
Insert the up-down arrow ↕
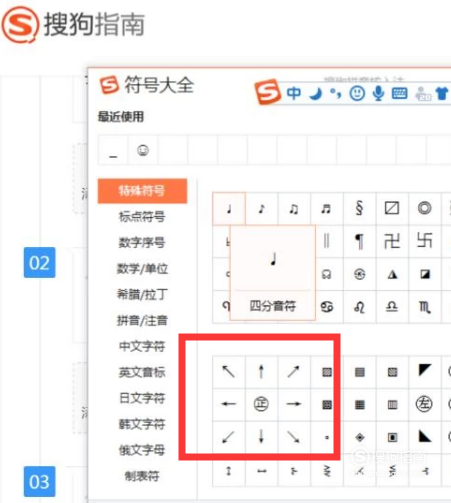[229, 471]
